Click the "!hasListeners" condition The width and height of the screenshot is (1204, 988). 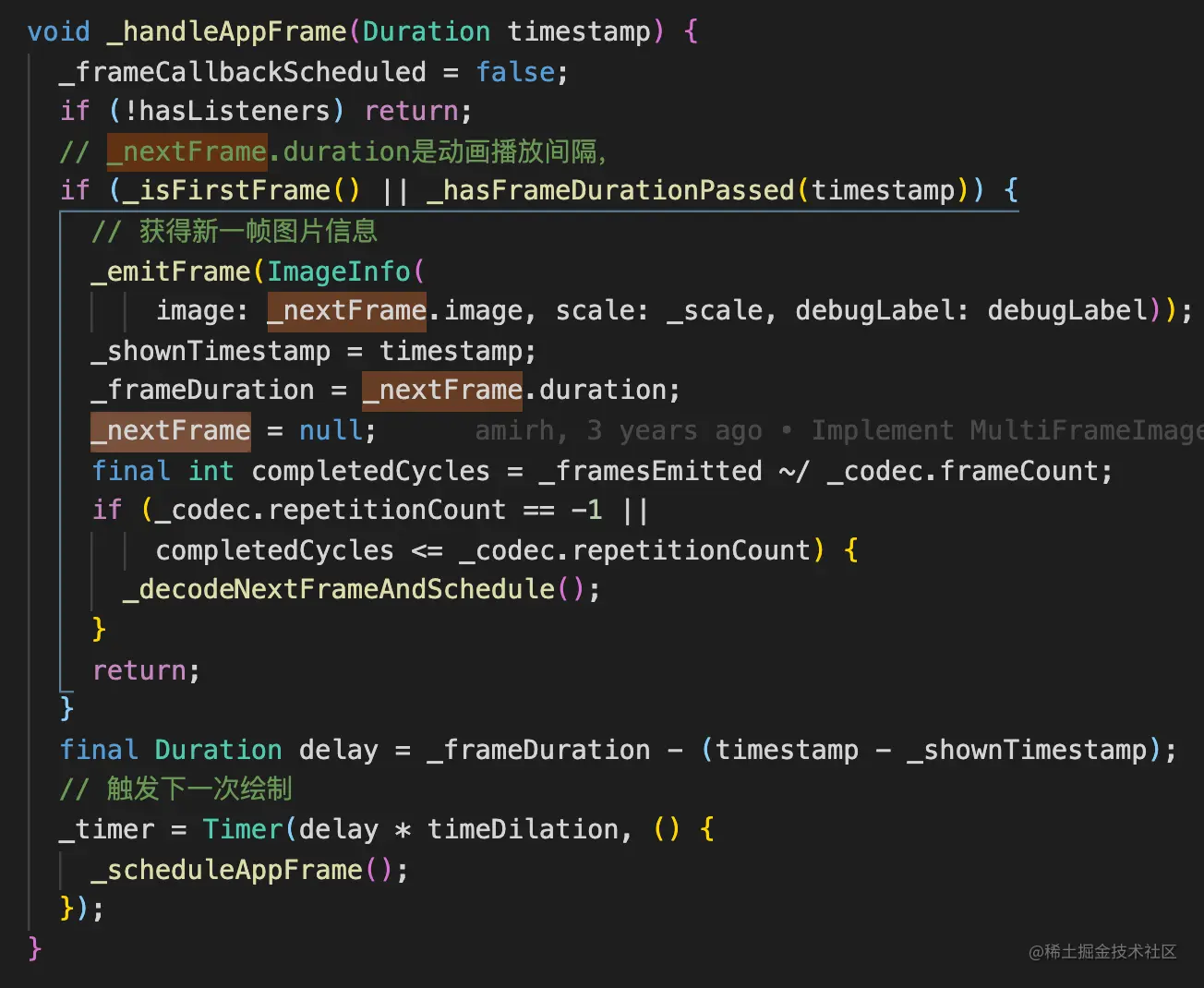click(226, 112)
